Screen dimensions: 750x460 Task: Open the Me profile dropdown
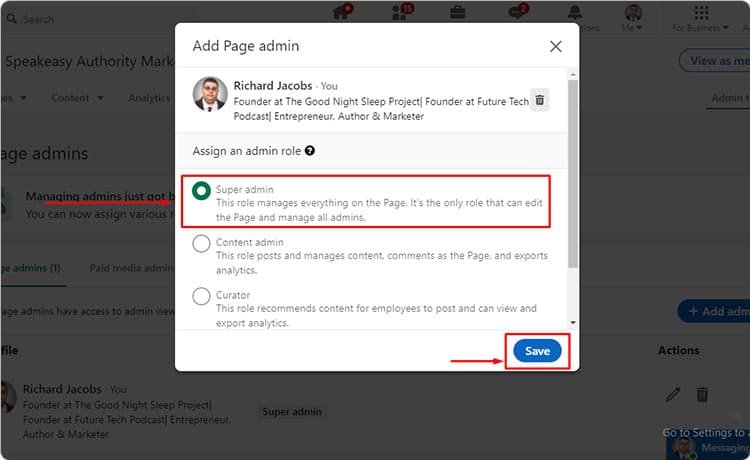point(633,18)
